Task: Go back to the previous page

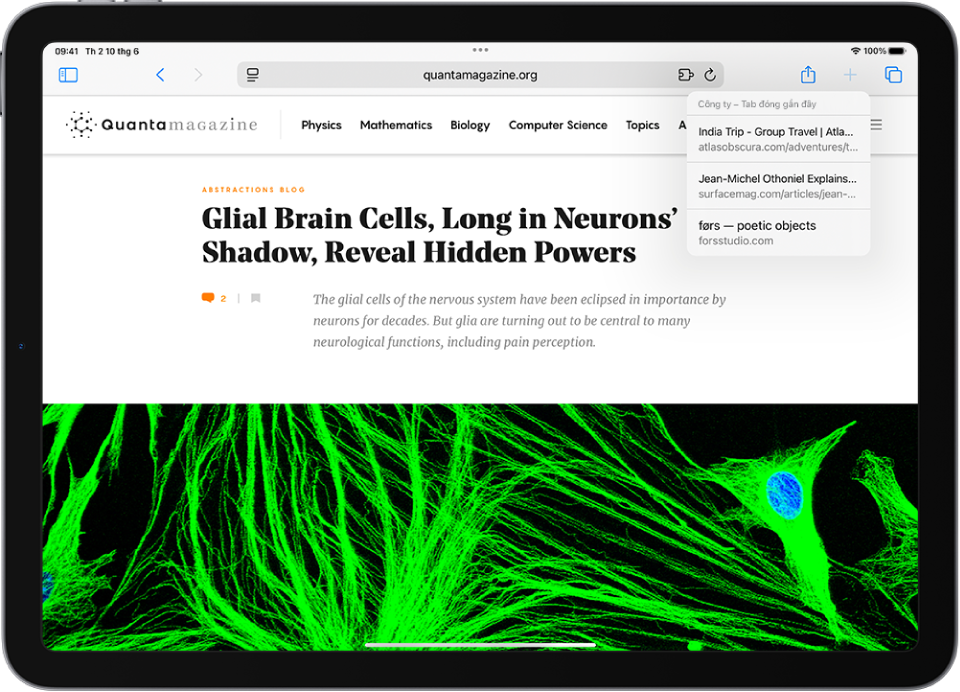Action: pyautogui.click(x=160, y=75)
